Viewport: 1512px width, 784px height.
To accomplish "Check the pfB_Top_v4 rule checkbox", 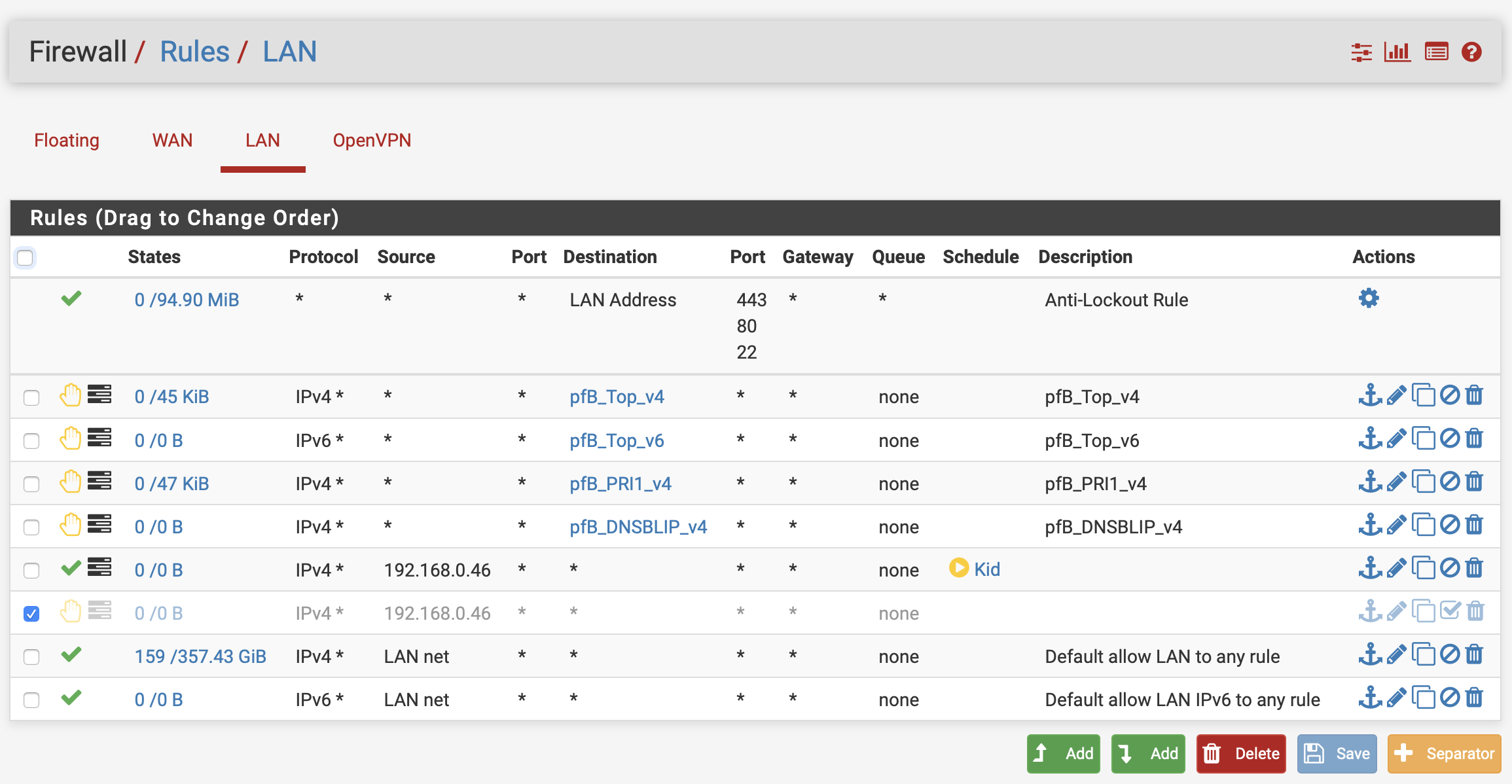I will [x=31, y=397].
